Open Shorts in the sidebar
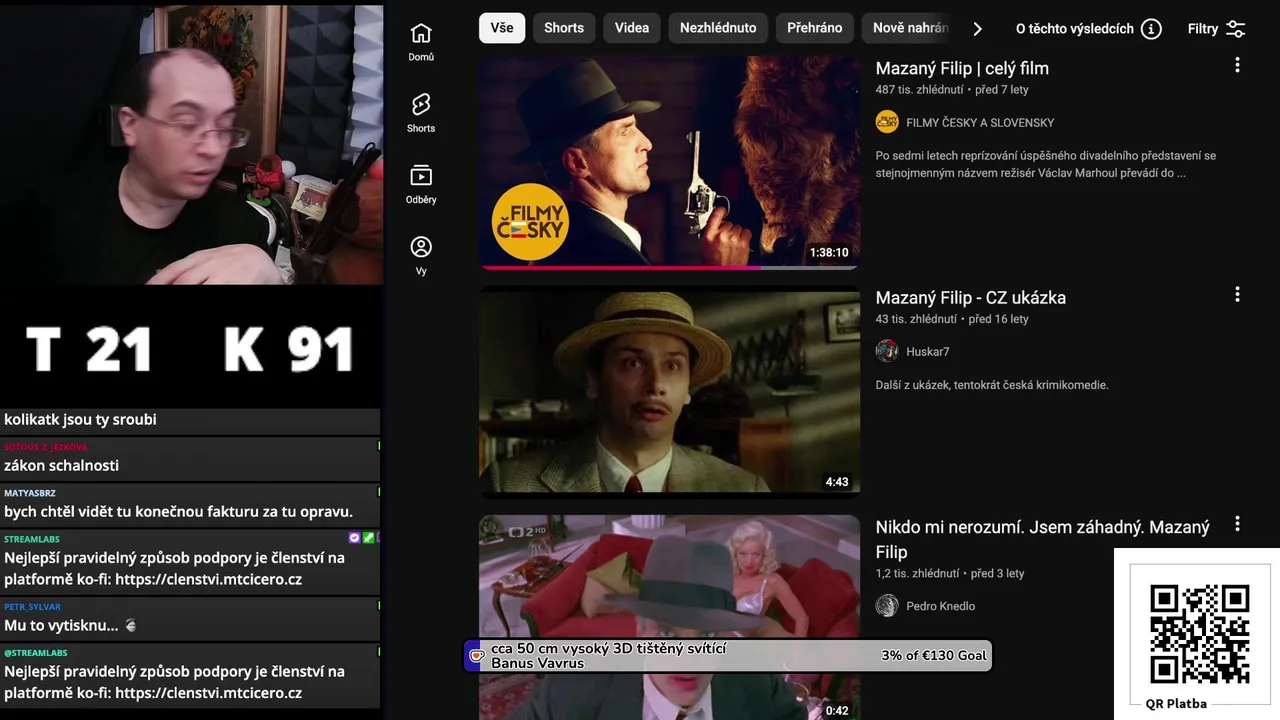Image resolution: width=1280 pixels, height=720 pixels. [421, 113]
